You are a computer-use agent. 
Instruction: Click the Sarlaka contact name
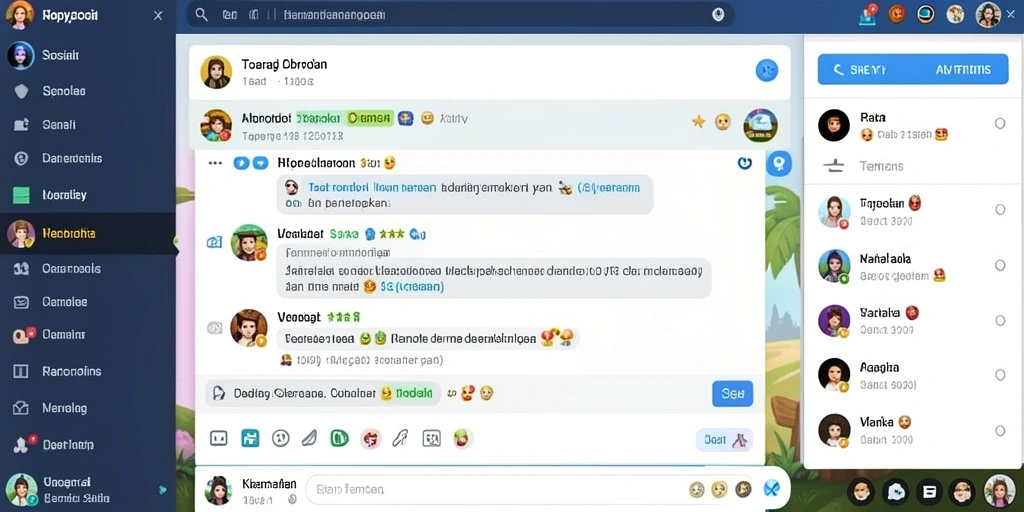[880, 313]
